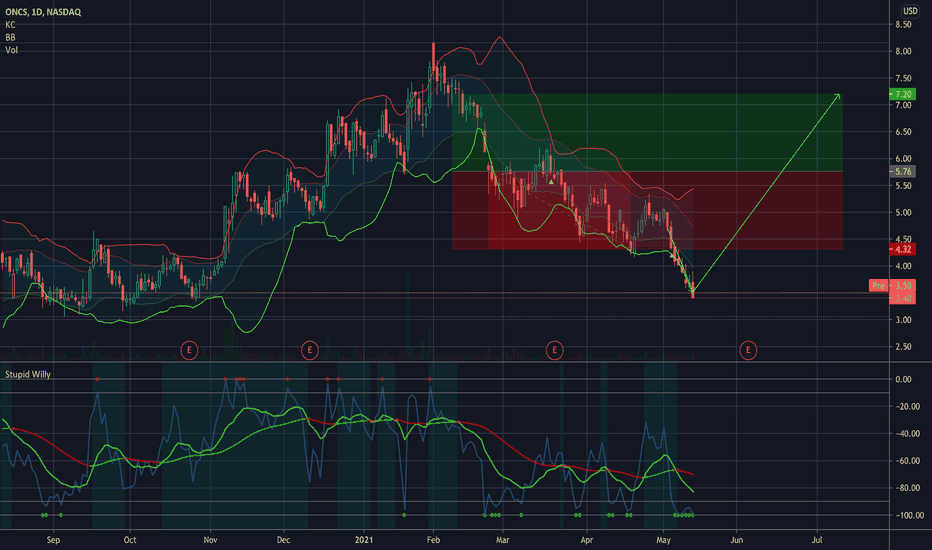Viewport: 932px width, 550px height.
Task: Click the ONCS, 1D, NASDAQ symbol title
Action: pyautogui.click(x=43, y=12)
